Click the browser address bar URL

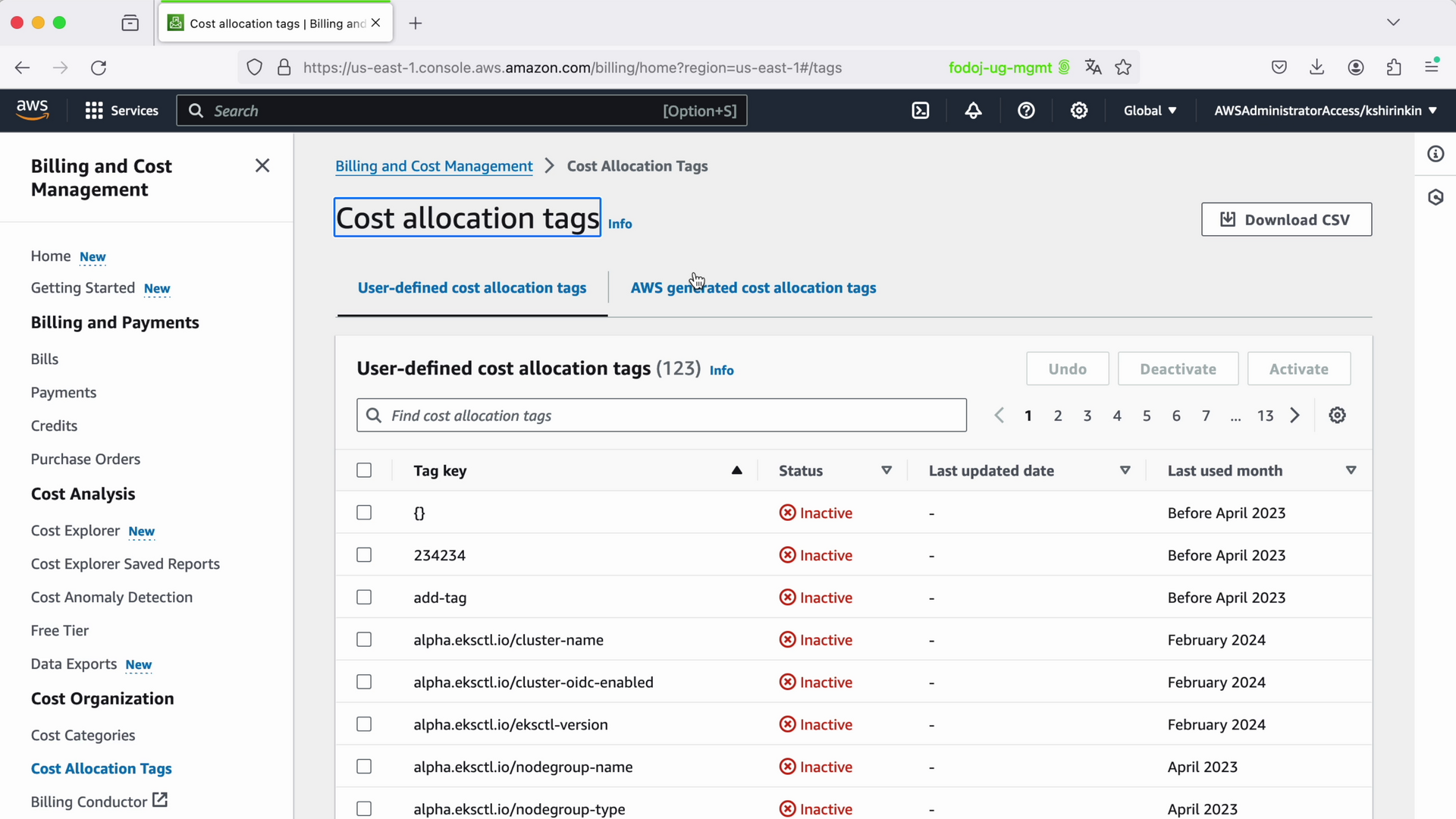(x=573, y=67)
